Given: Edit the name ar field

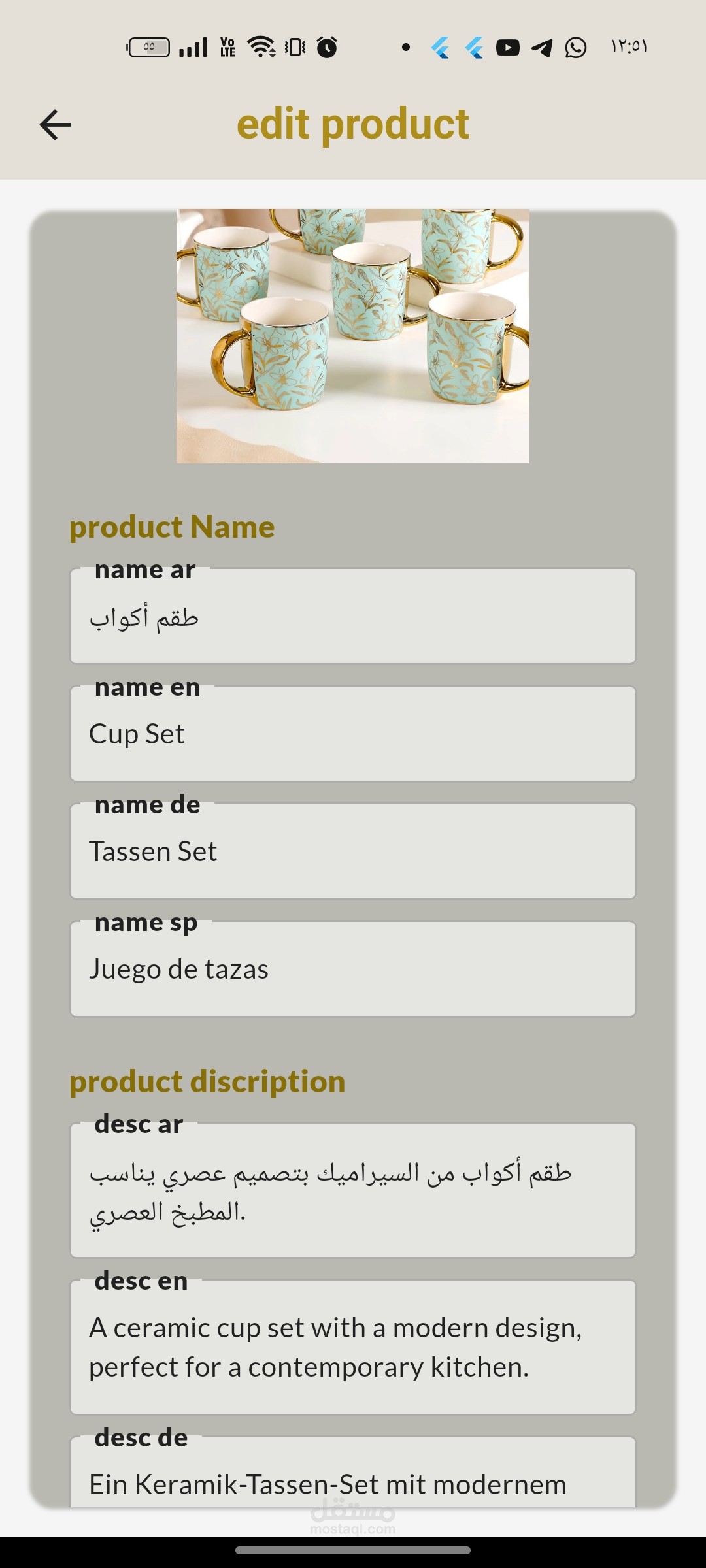Looking at the screenshot, I should (x=353, y=616).
